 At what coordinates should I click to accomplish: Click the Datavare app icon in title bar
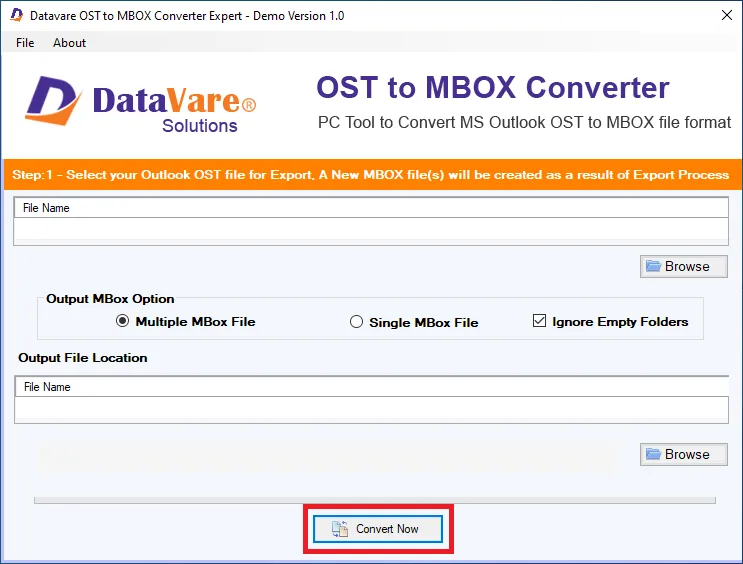click(17, 15)
